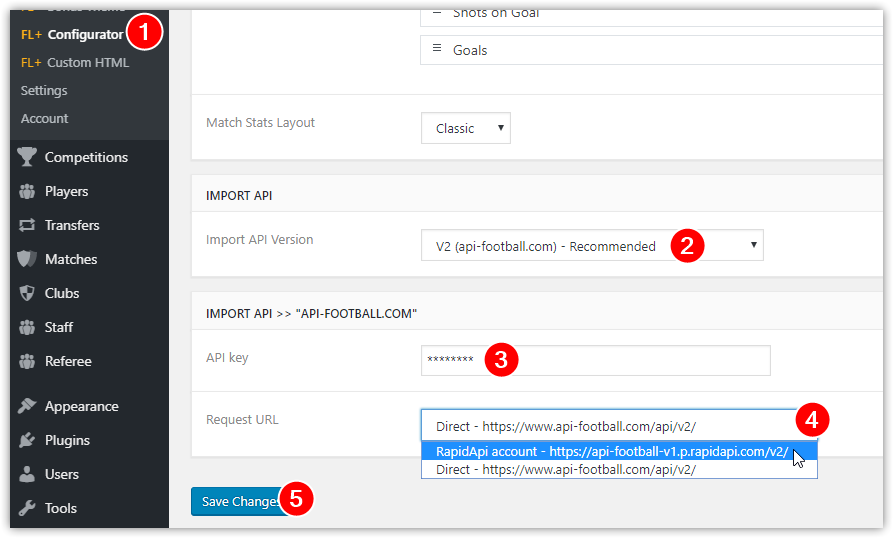Click the Match Stats Layout label

[x=260, y=122]
